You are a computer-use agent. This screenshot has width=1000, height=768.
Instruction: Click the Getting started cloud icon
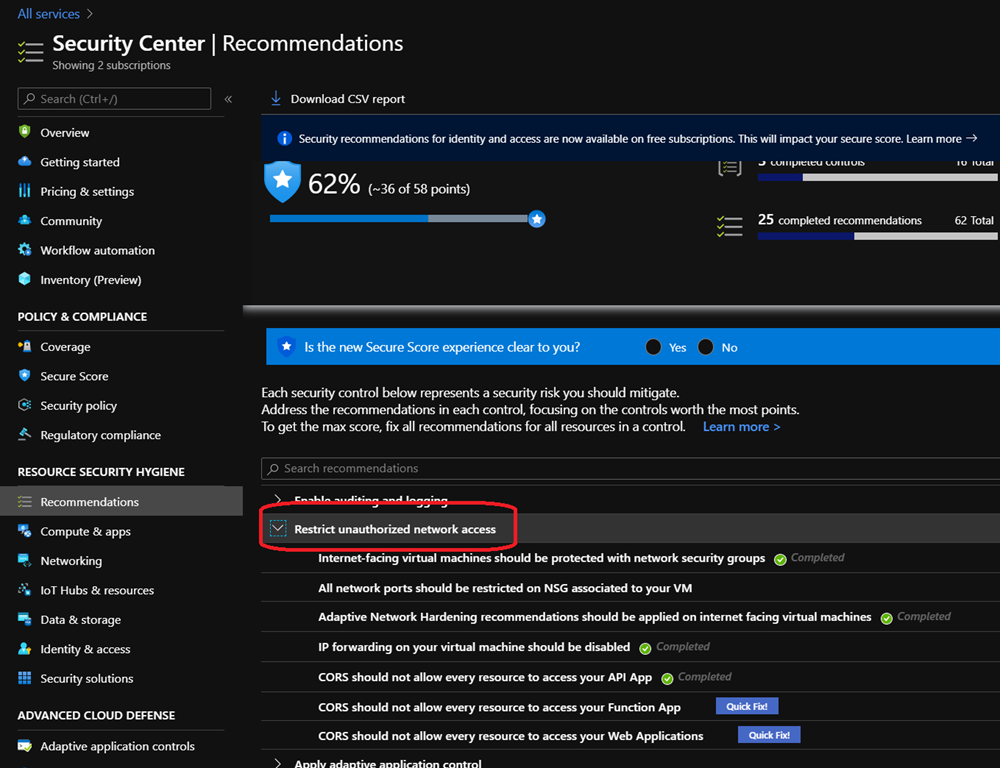coord(25,162)
